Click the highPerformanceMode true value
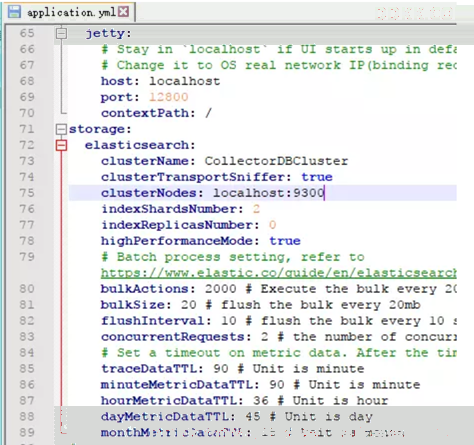Image resolution: width=474 pixels, height=445 pixels. pyautogui.click(x=285, y=241)
